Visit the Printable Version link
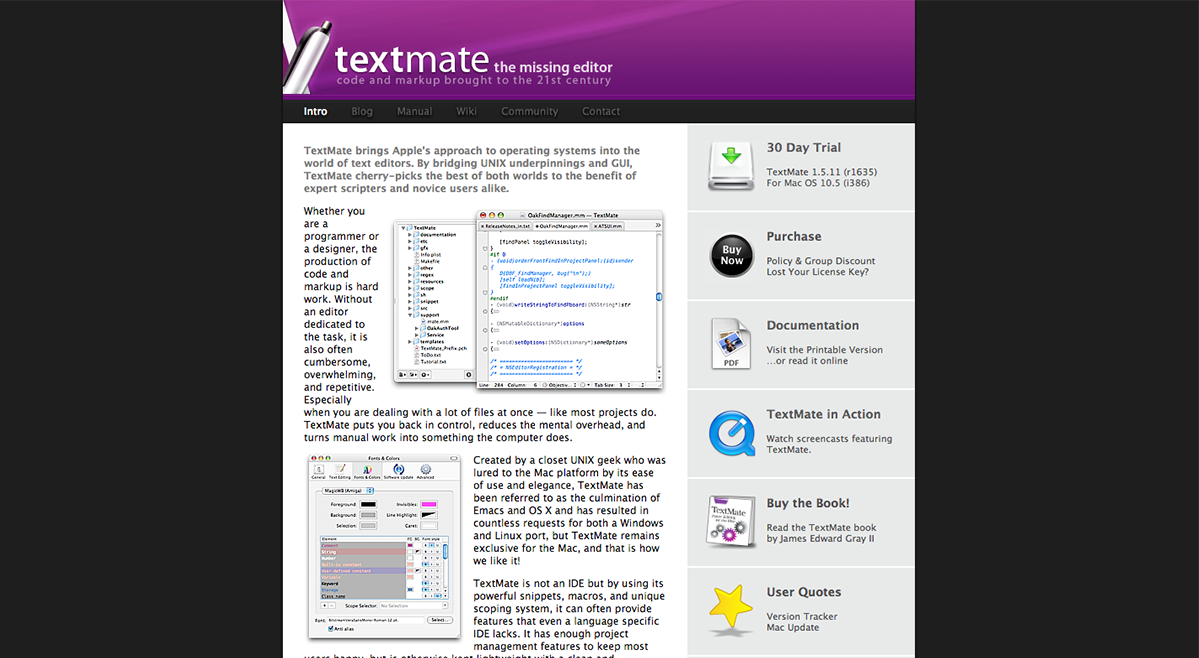The height and width of the screenshot is (658, 1199). pyautogui.click(x=824, y=350)
